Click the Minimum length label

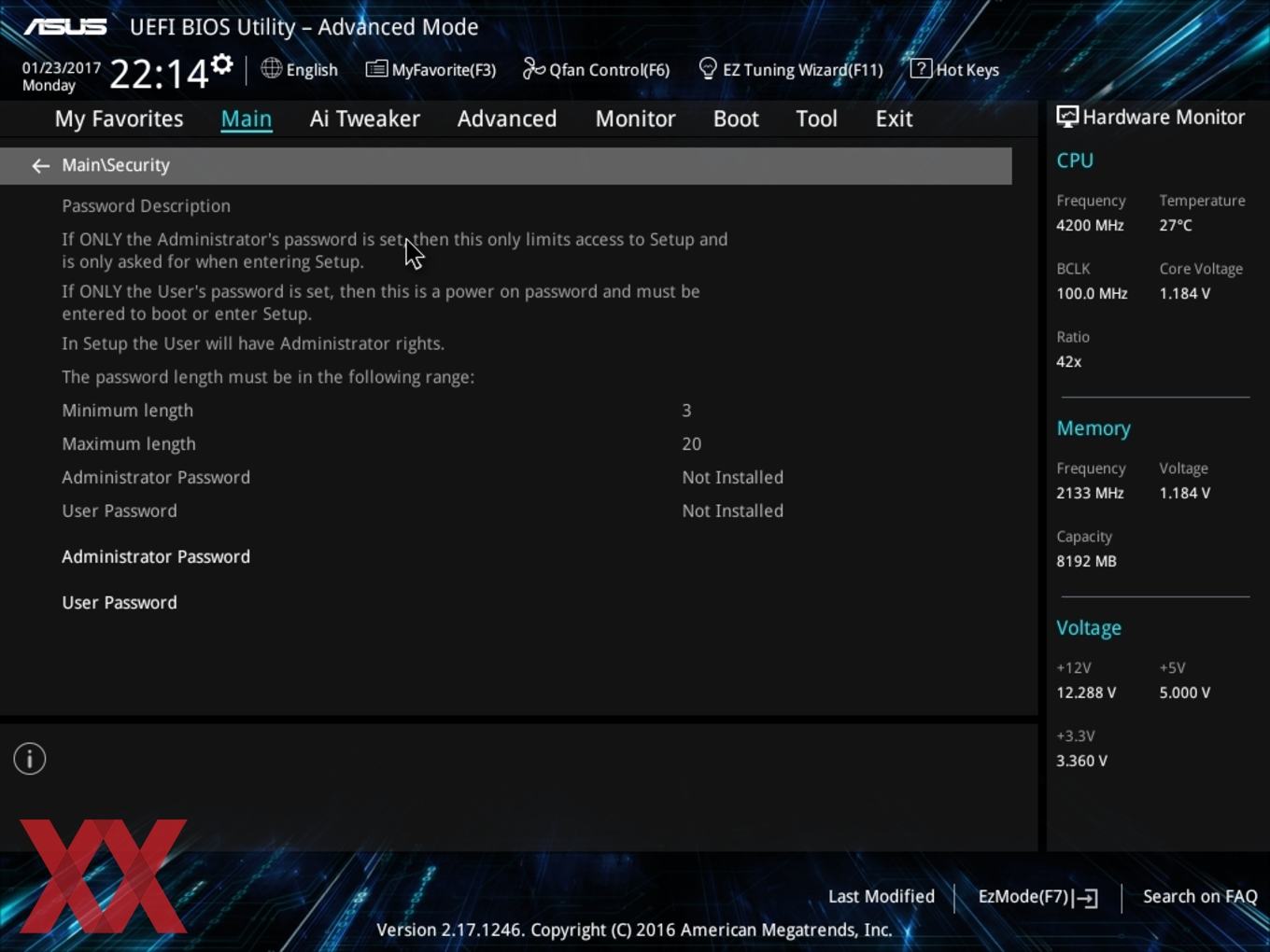(128, 411)
